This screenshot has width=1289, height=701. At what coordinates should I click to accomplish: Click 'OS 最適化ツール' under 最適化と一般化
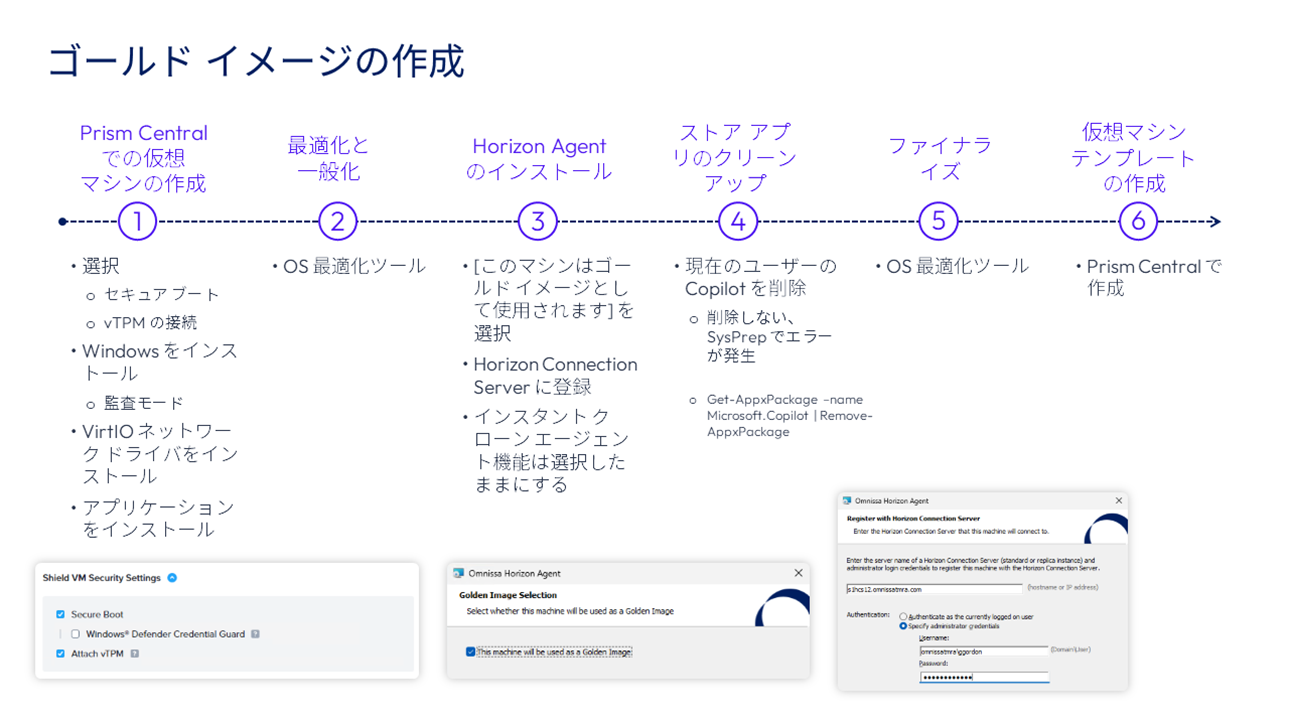click(x=354, y=267)
